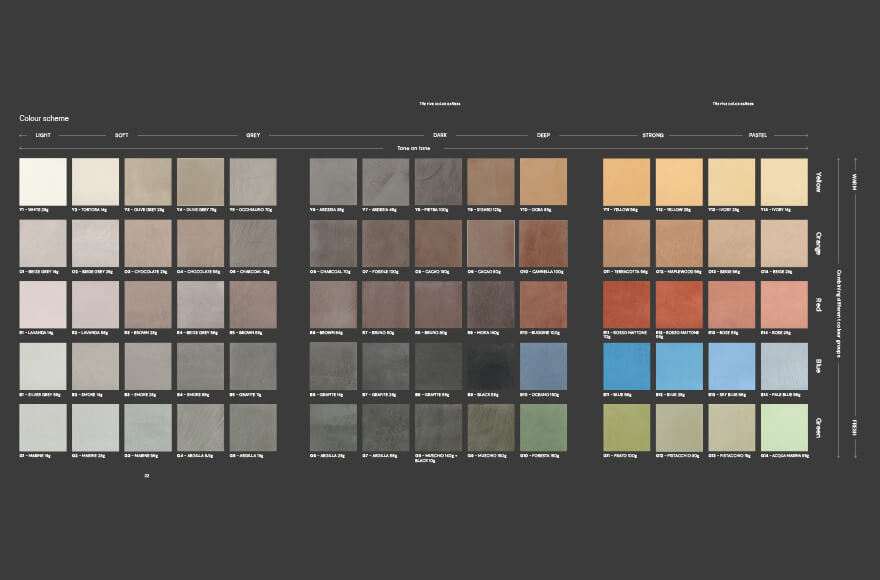Screen dimensions: 880x580
Task: Select the B9 Black colour swatch
Action: point(490,365)
